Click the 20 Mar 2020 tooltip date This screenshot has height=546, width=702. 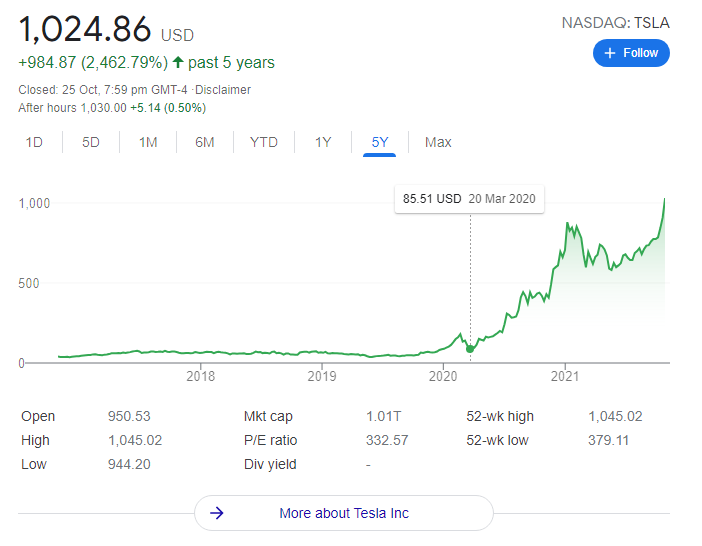502,199
